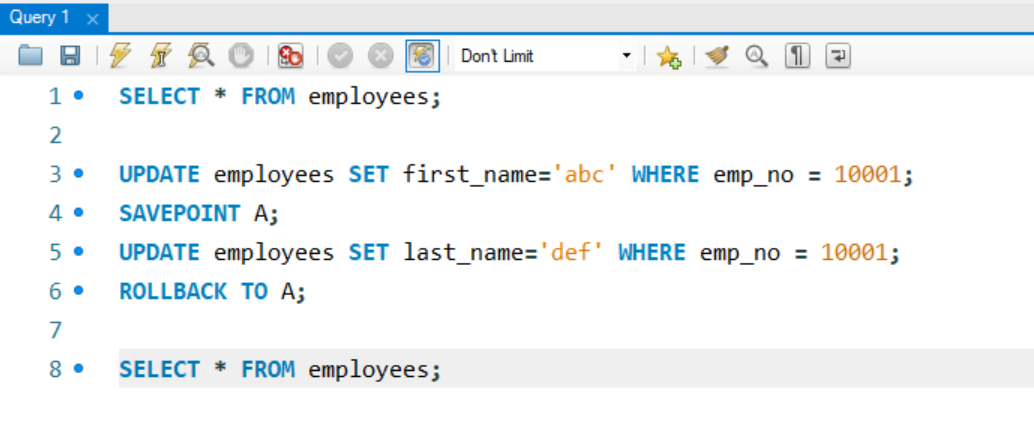Close the Query 1 tab
Screen dimensions: 1034x448
[92, 20]
